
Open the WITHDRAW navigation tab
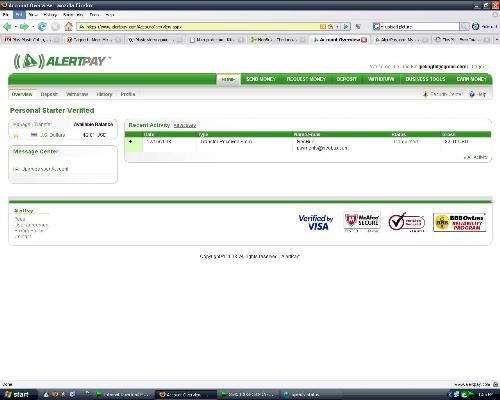click(381, 79)
